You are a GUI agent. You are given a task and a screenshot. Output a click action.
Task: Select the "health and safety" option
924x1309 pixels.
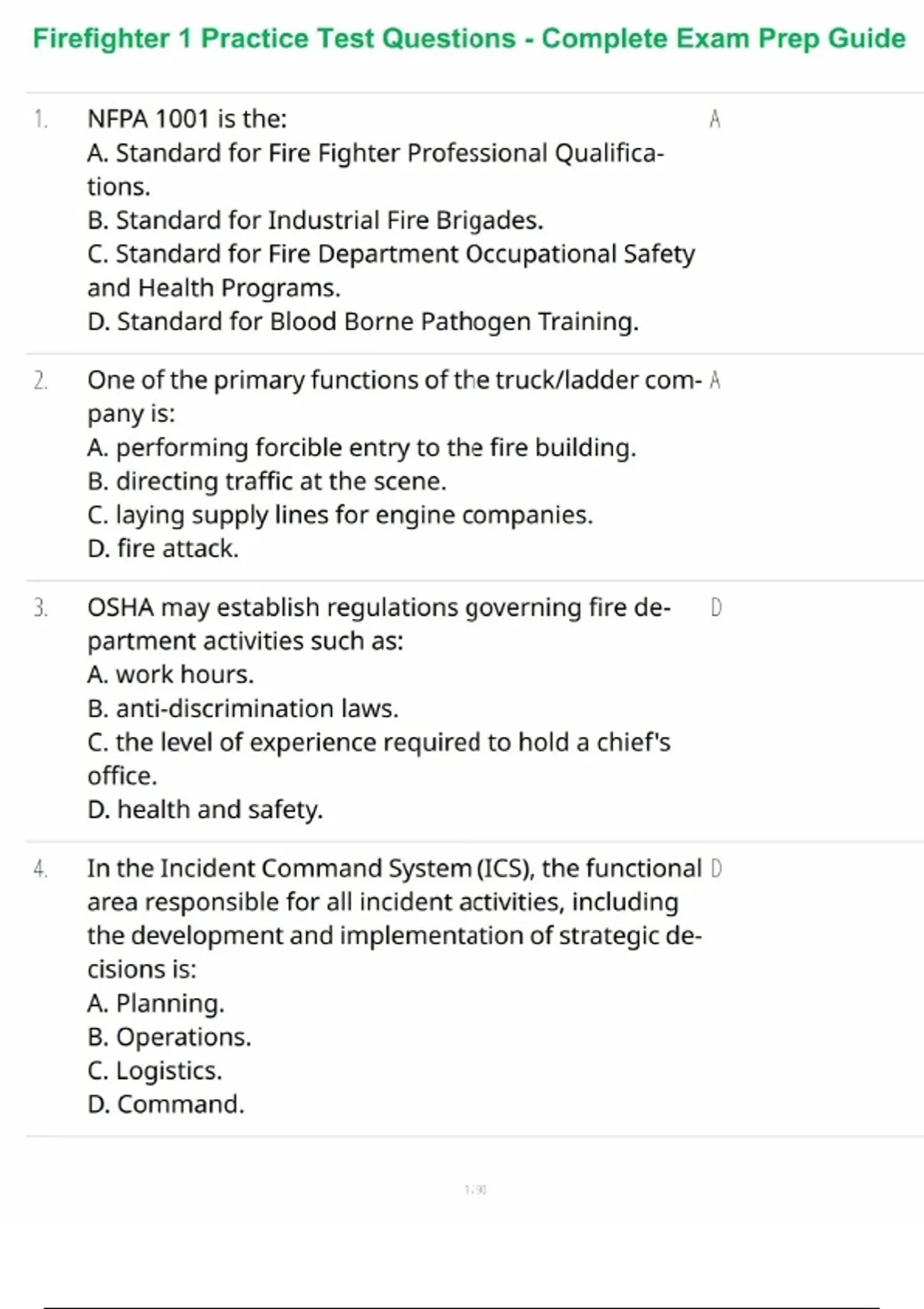(x=205, y=810)
